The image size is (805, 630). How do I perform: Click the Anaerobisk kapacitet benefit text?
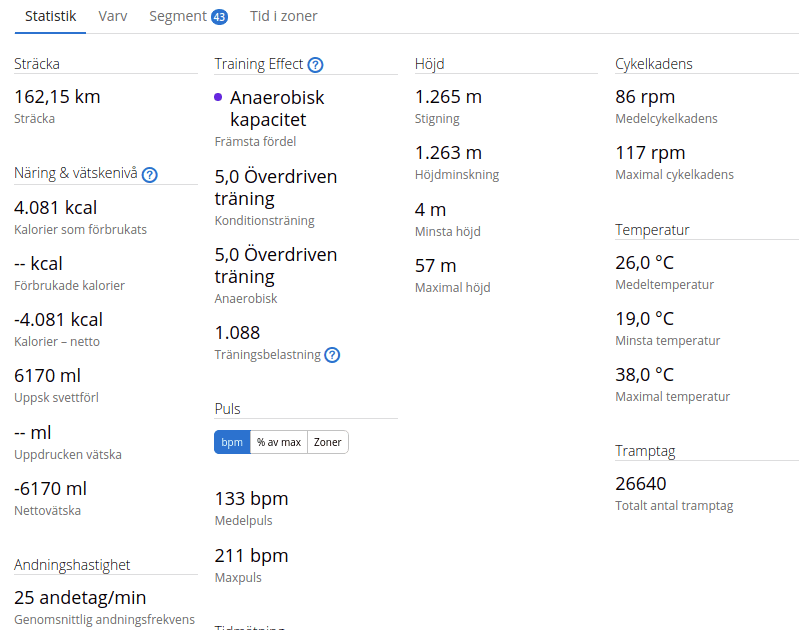[276, 109]
